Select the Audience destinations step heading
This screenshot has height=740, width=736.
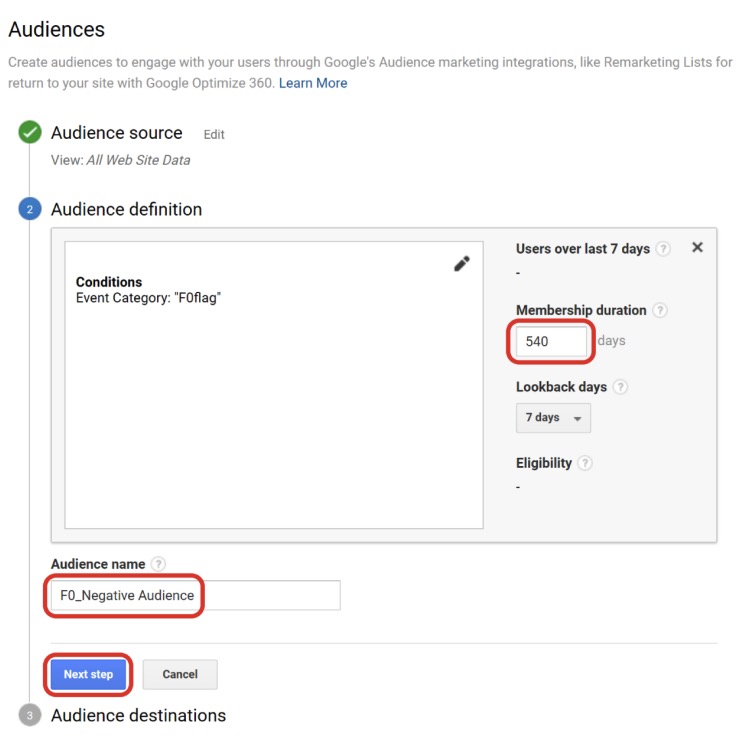point(138,715)
